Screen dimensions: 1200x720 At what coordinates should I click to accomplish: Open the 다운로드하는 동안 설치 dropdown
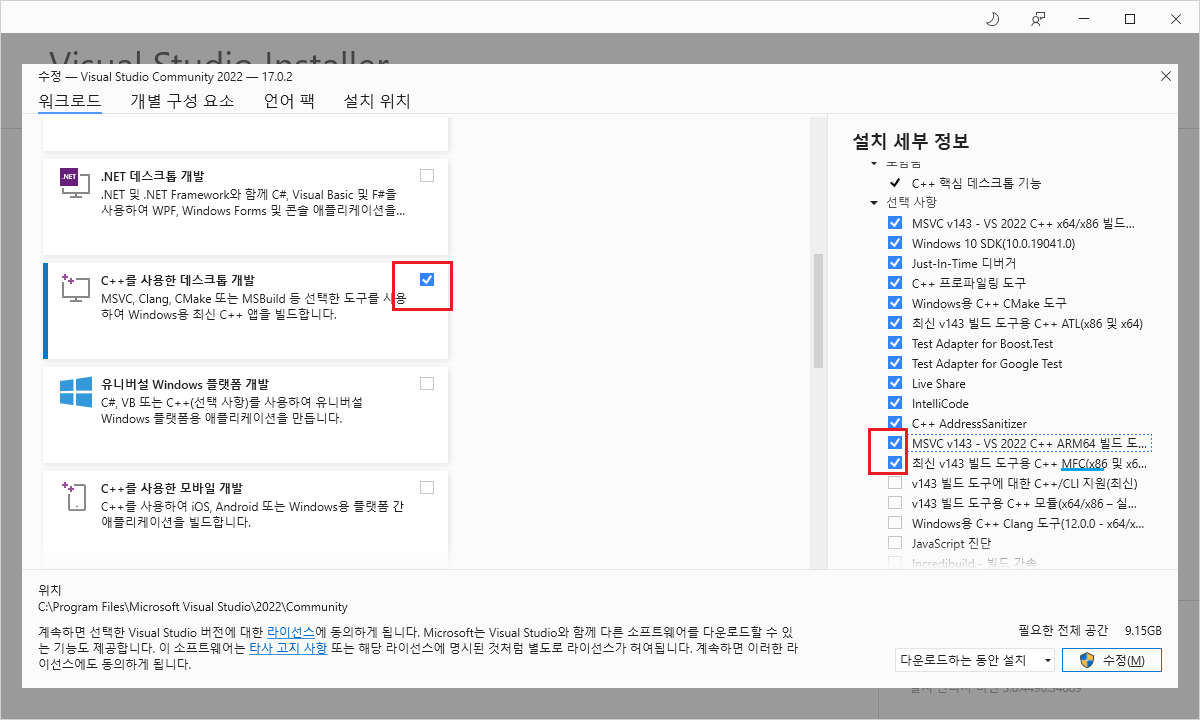pyautogui.click(x=975, y=660)
